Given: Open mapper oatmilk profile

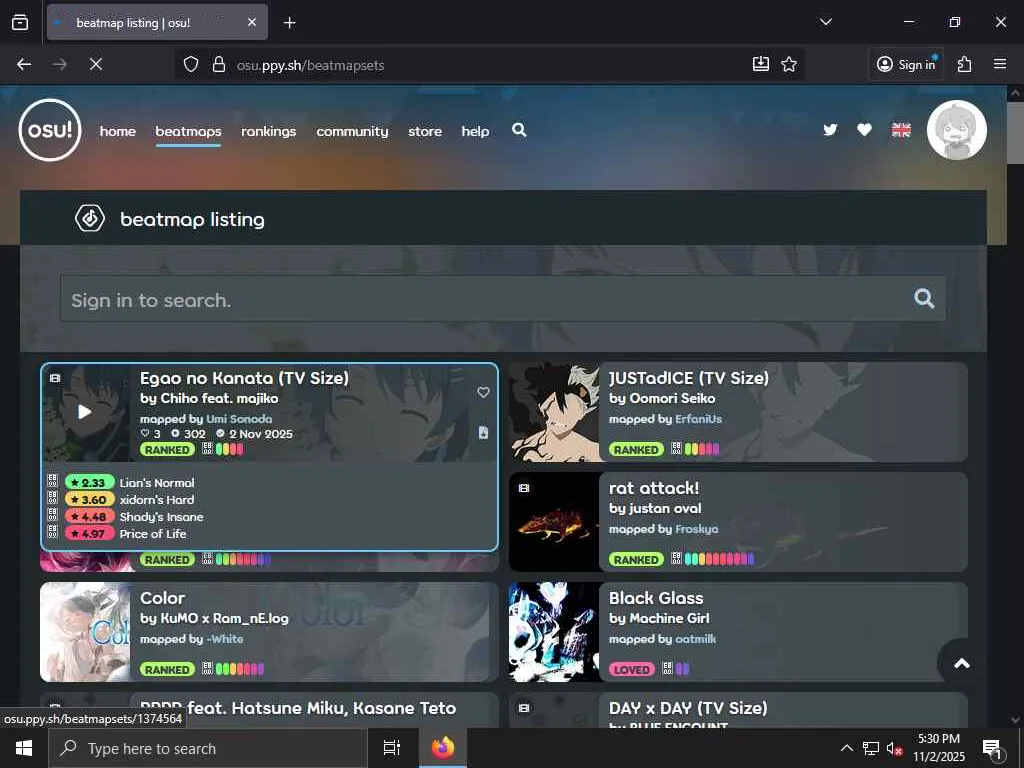Looking at the screenshot, I should 696,639.
